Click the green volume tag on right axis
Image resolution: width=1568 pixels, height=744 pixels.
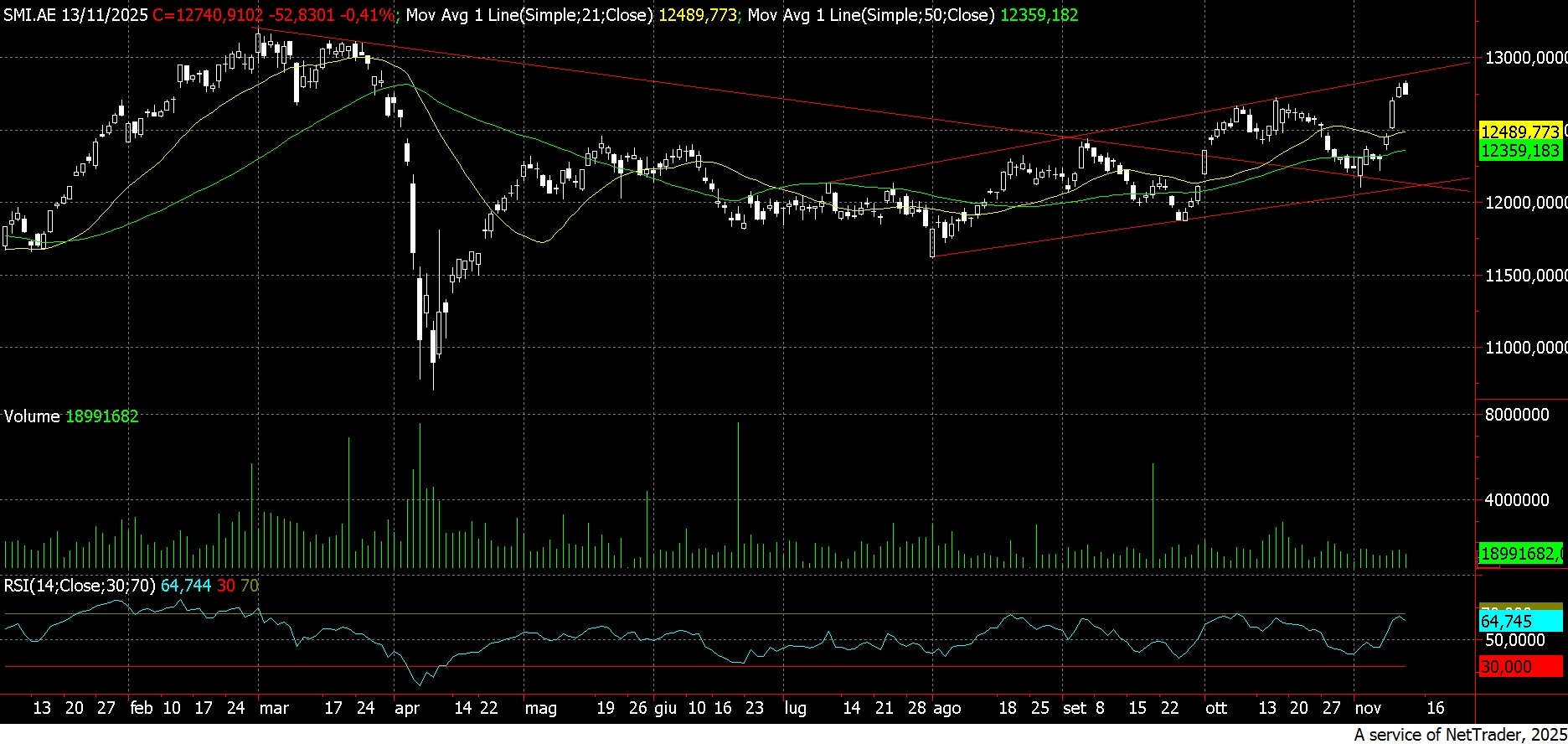(1519, 554)
